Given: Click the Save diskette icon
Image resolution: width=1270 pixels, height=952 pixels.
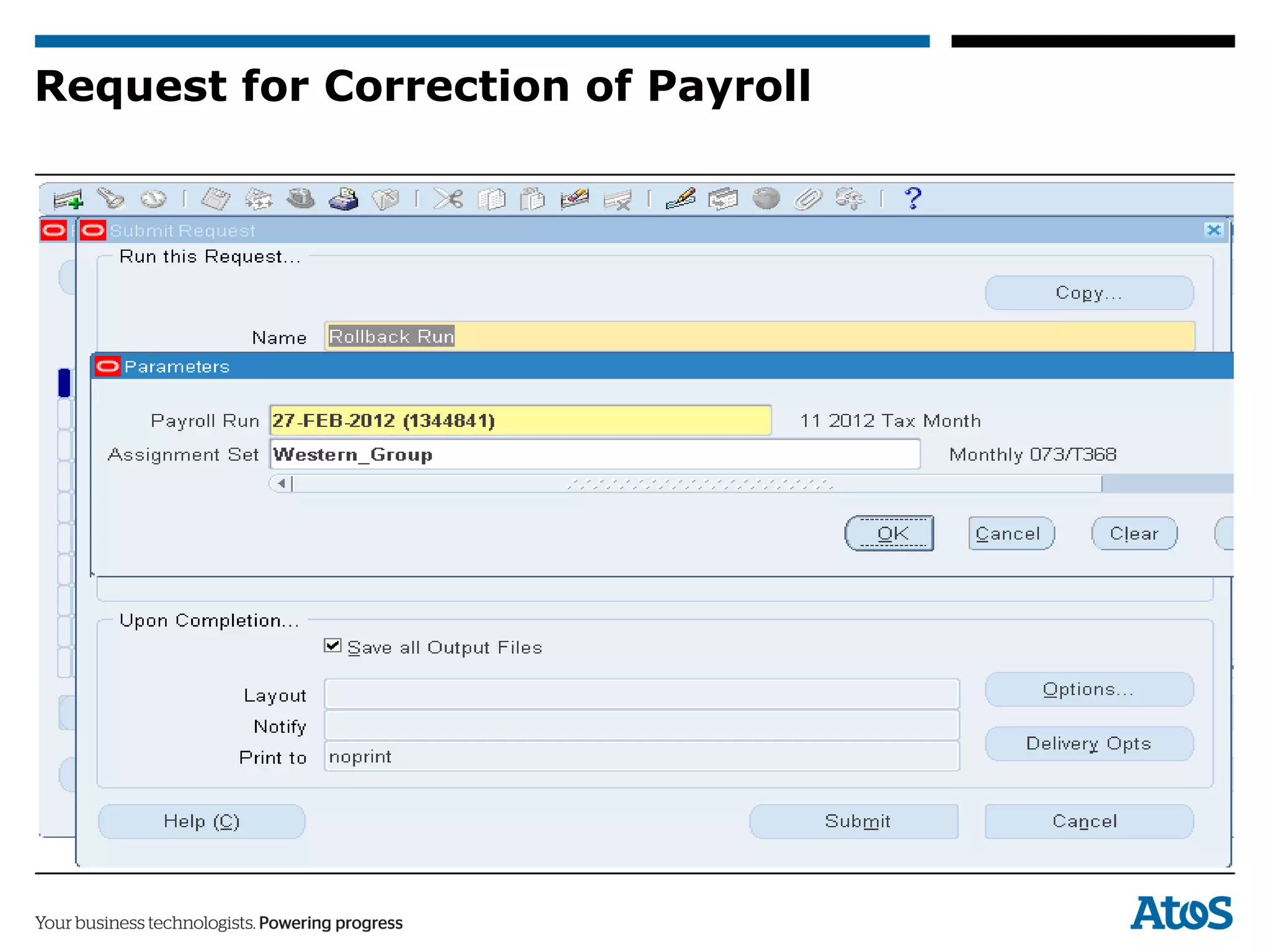Looking at the screenshot, I should [215, 199].
